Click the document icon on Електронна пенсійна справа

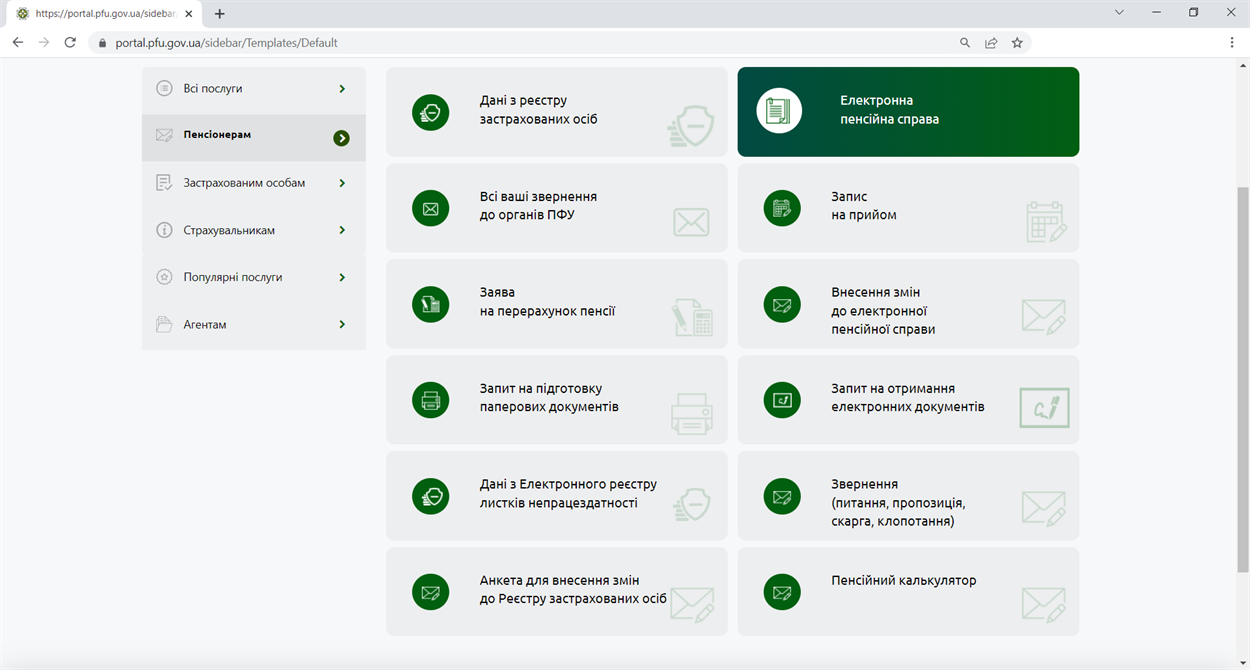tap(779, 111)
